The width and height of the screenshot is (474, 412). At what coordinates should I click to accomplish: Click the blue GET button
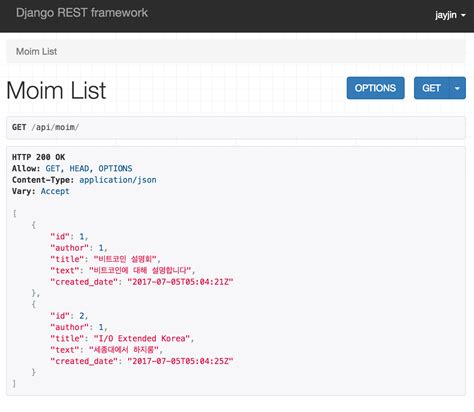(x=431, y=88)
